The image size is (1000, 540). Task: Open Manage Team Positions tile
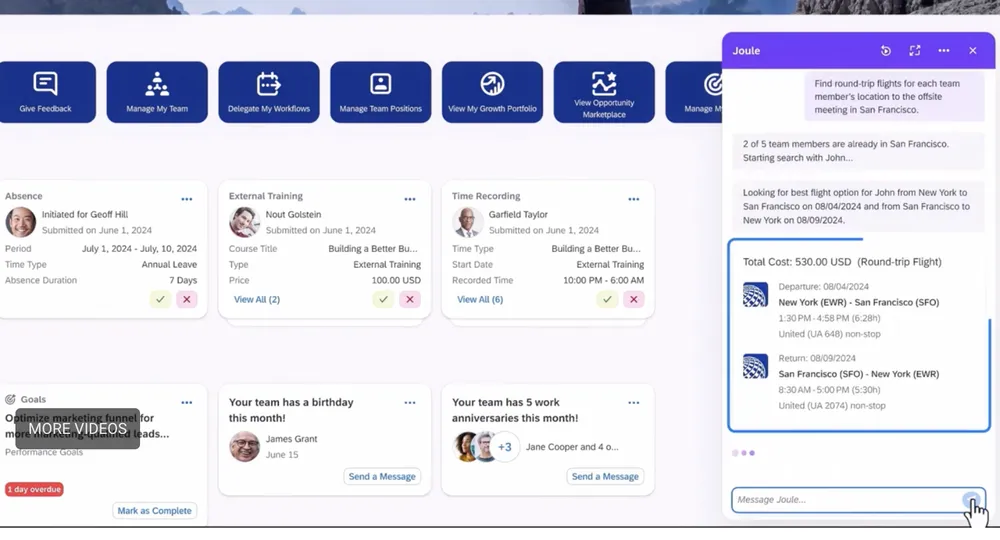(380, 92)
